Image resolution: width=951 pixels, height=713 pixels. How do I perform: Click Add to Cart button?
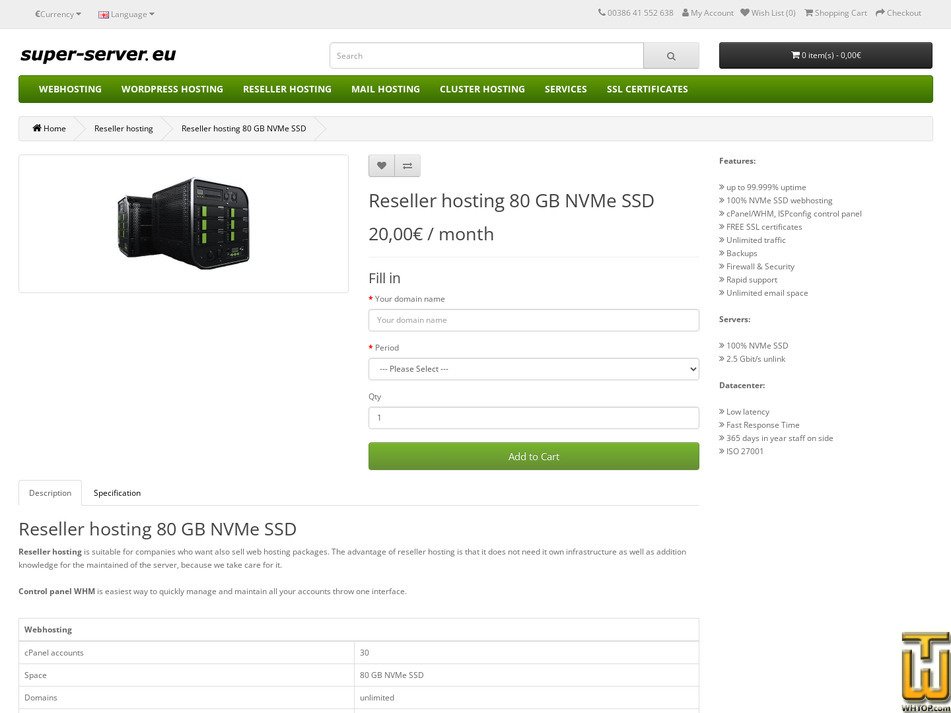(533, 456)
